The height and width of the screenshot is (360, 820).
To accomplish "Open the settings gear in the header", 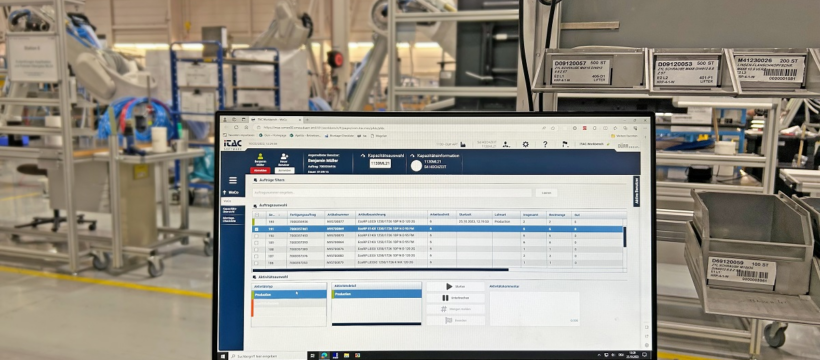I will click(x=525, y=144).
